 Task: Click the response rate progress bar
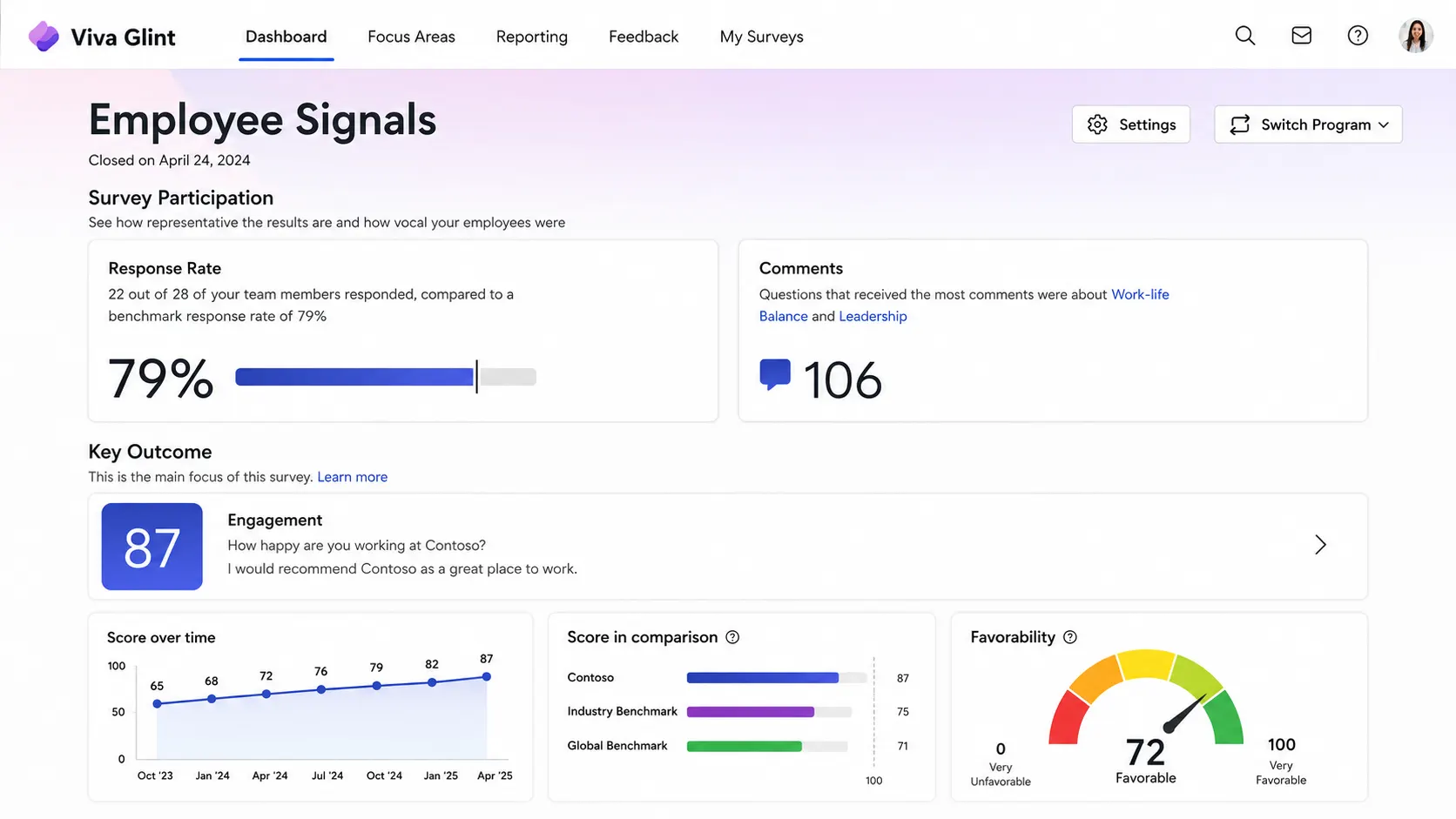(x=386, y=377)
